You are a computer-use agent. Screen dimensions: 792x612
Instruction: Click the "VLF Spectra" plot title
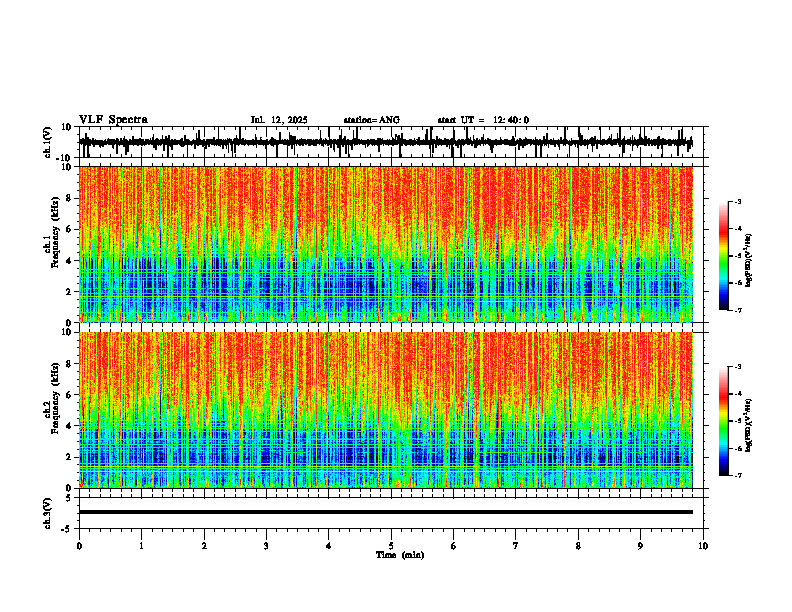[x=113, y=120]
